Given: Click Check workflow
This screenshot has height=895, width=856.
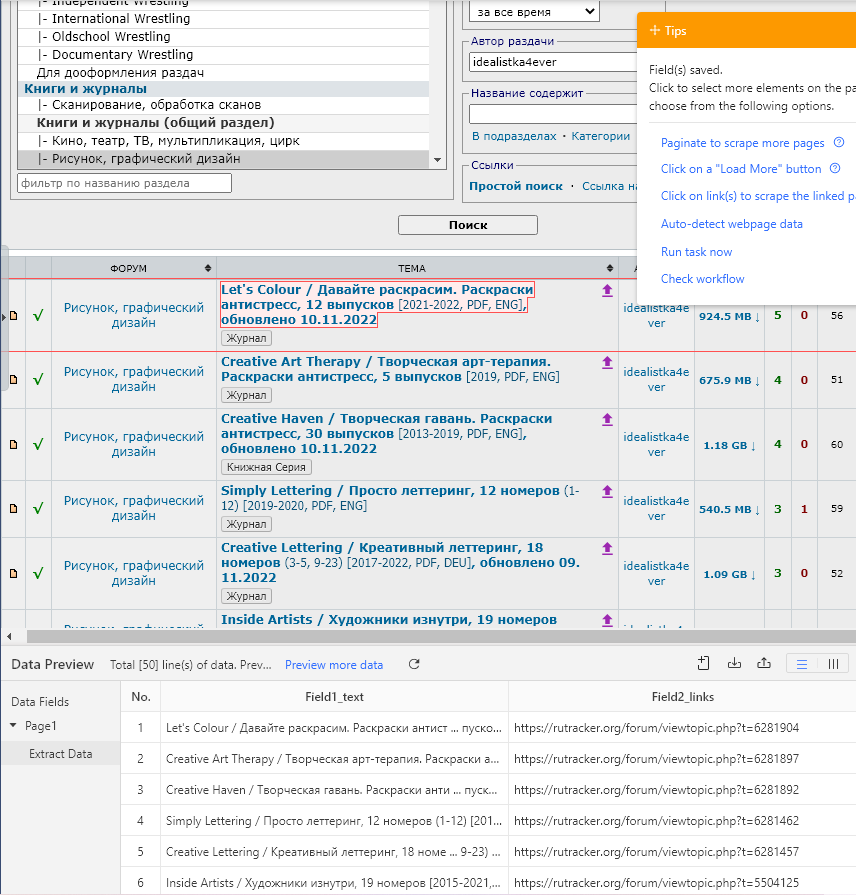Looking at the screenshot, I should [702, 279].
